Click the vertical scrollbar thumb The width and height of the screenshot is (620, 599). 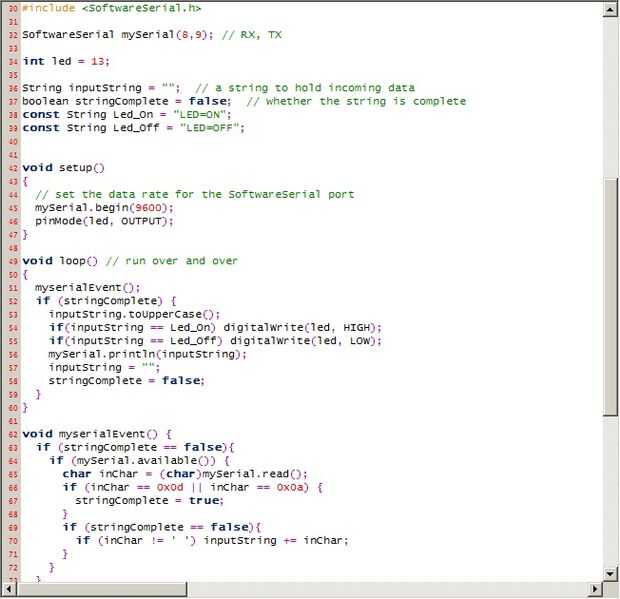[611, 297]
